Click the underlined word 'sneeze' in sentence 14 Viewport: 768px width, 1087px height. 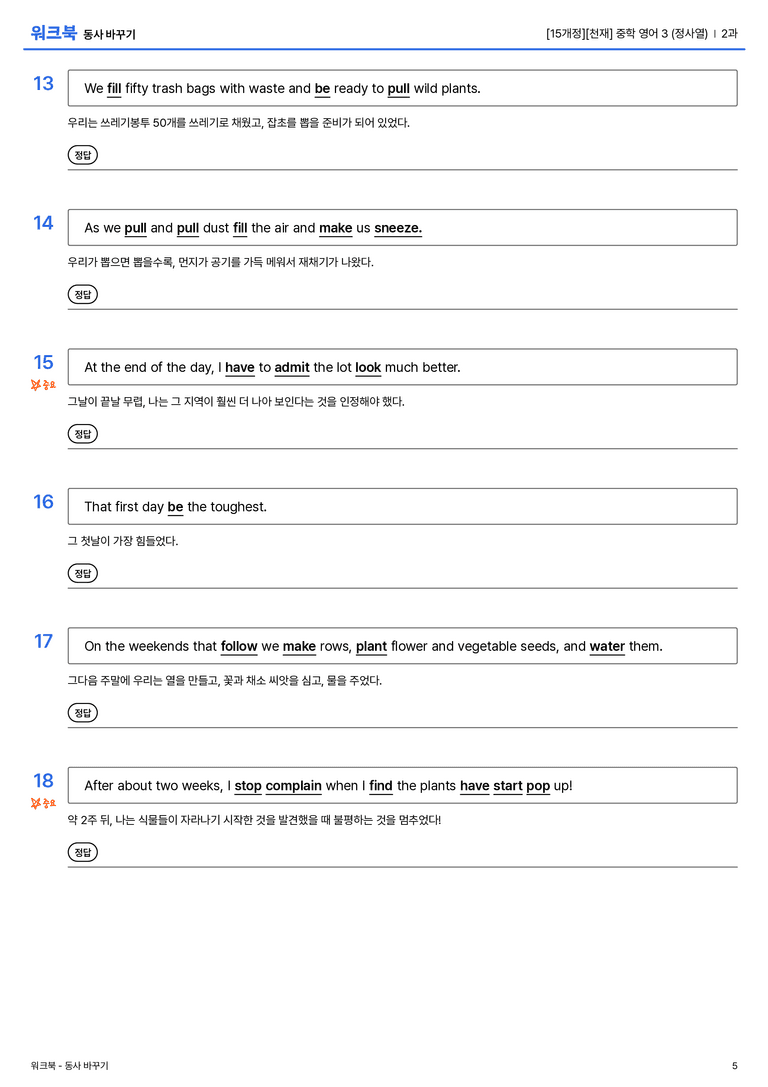click(x=398, y=228)
